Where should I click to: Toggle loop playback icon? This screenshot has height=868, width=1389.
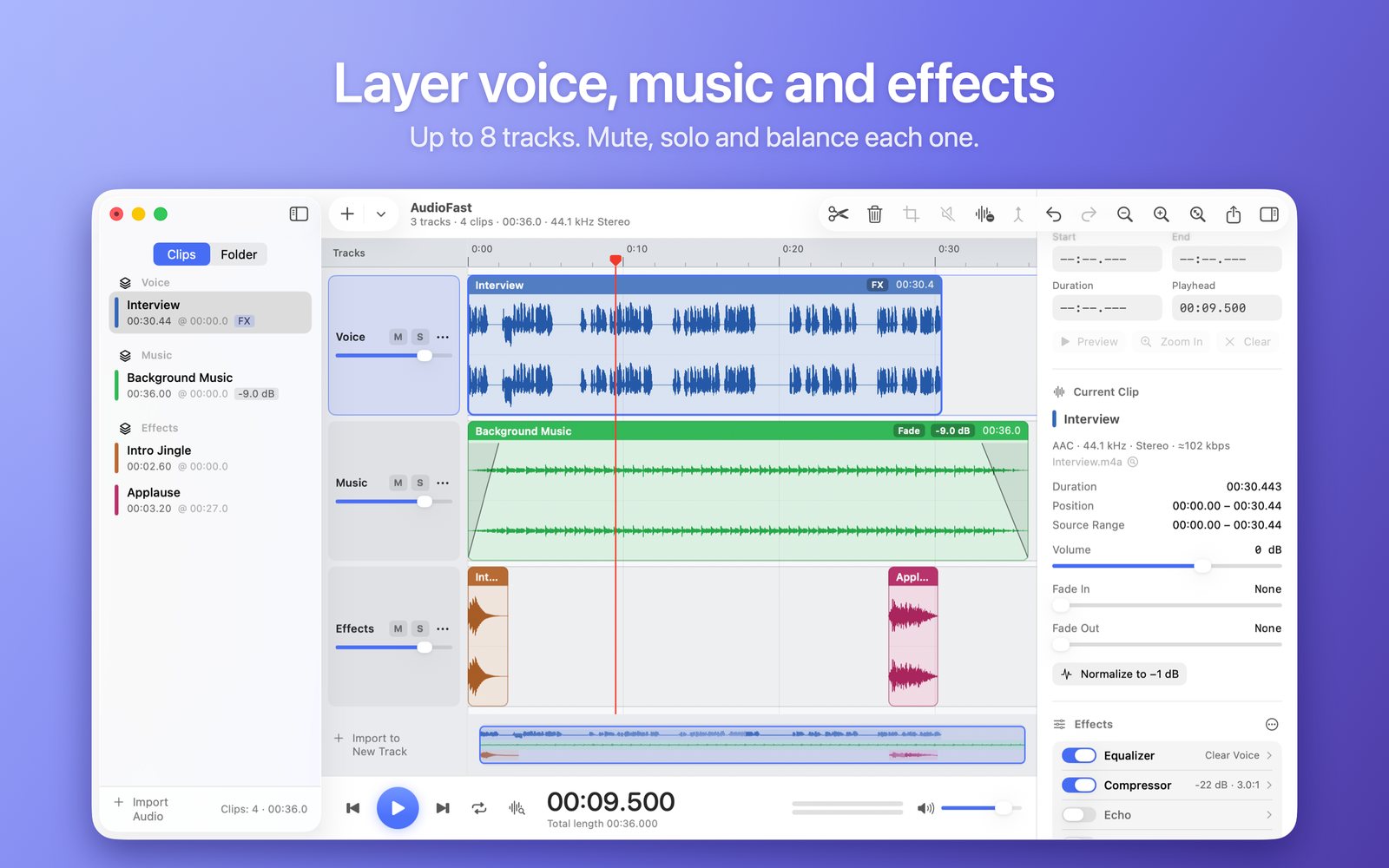(x=479, y=808)
